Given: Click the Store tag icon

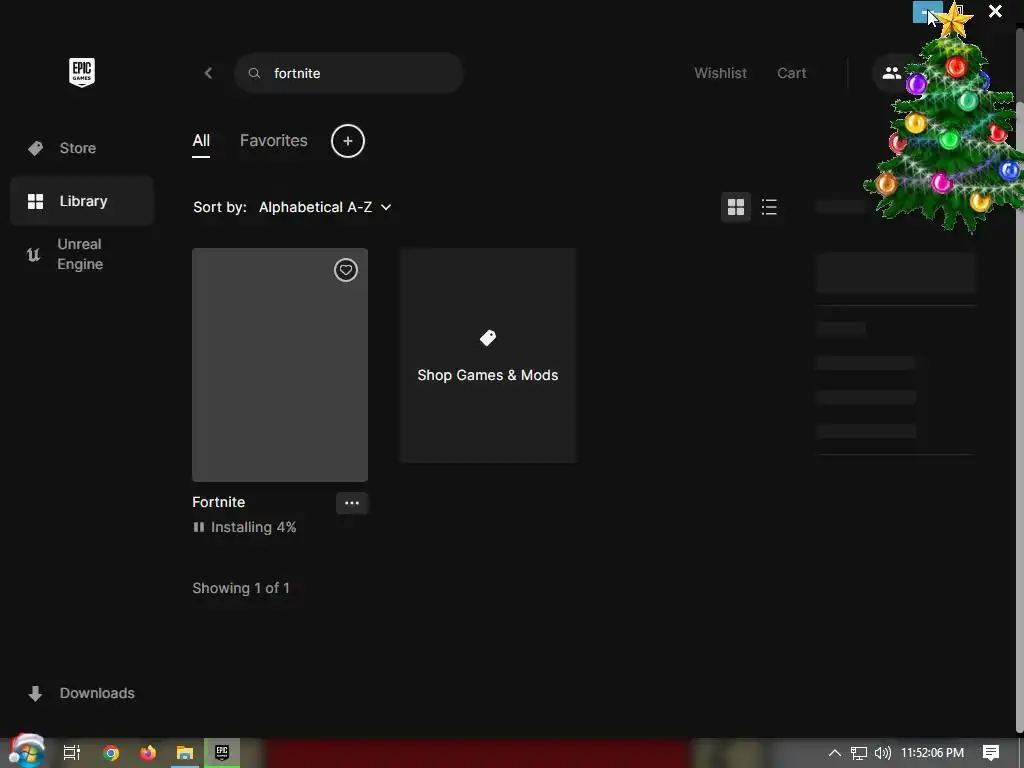Looking at the screenshot, I should pyautogui.click(x=35, y=148).
